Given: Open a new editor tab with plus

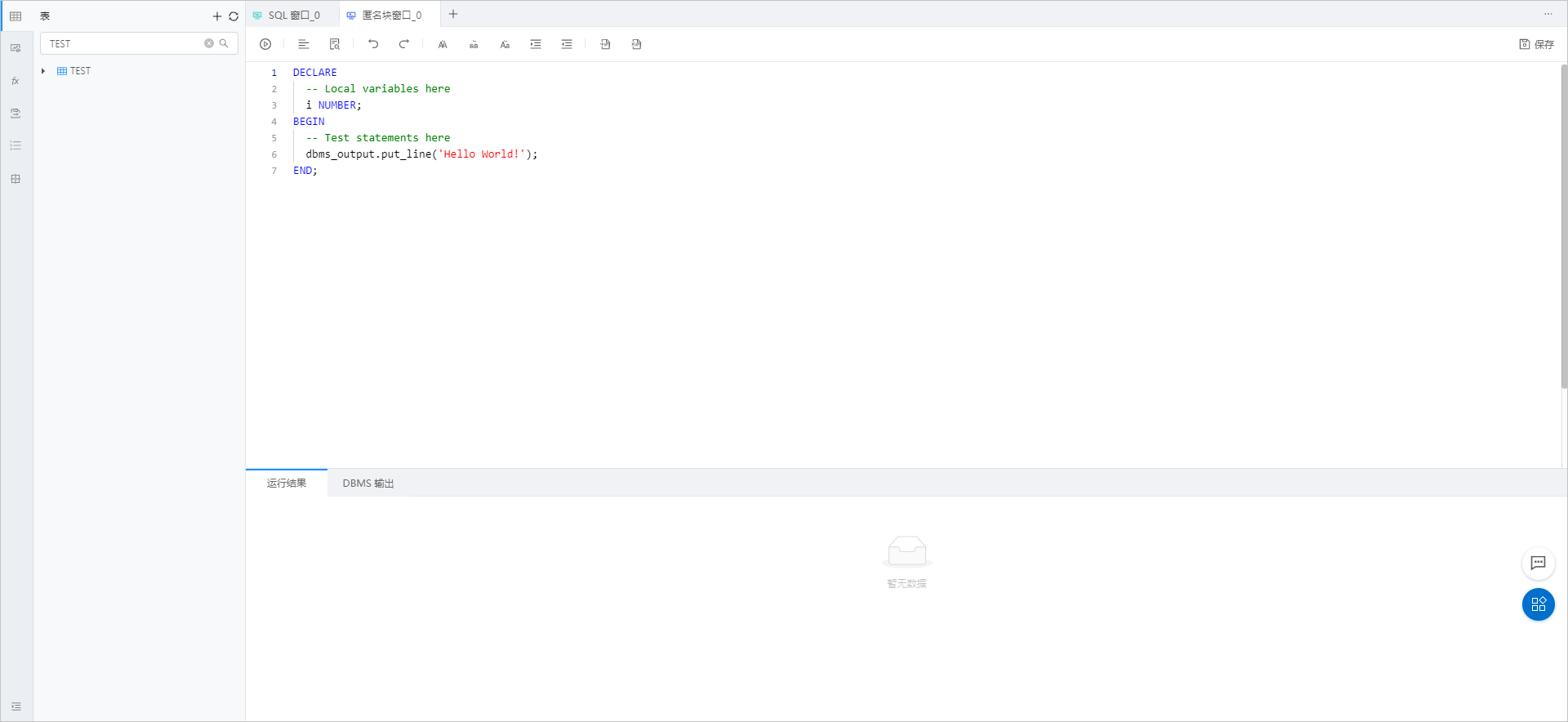Looking at the screenshot, I should [x=453, y=14].
